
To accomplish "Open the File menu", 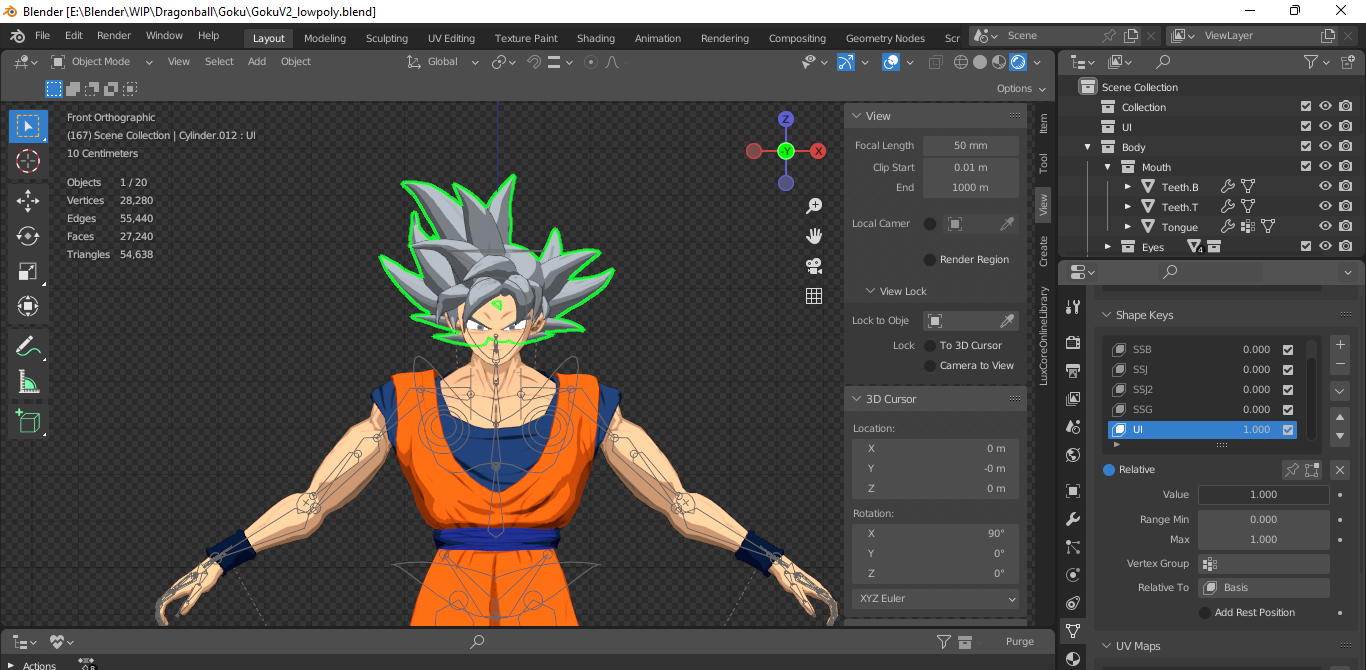I will click(42, 36).
